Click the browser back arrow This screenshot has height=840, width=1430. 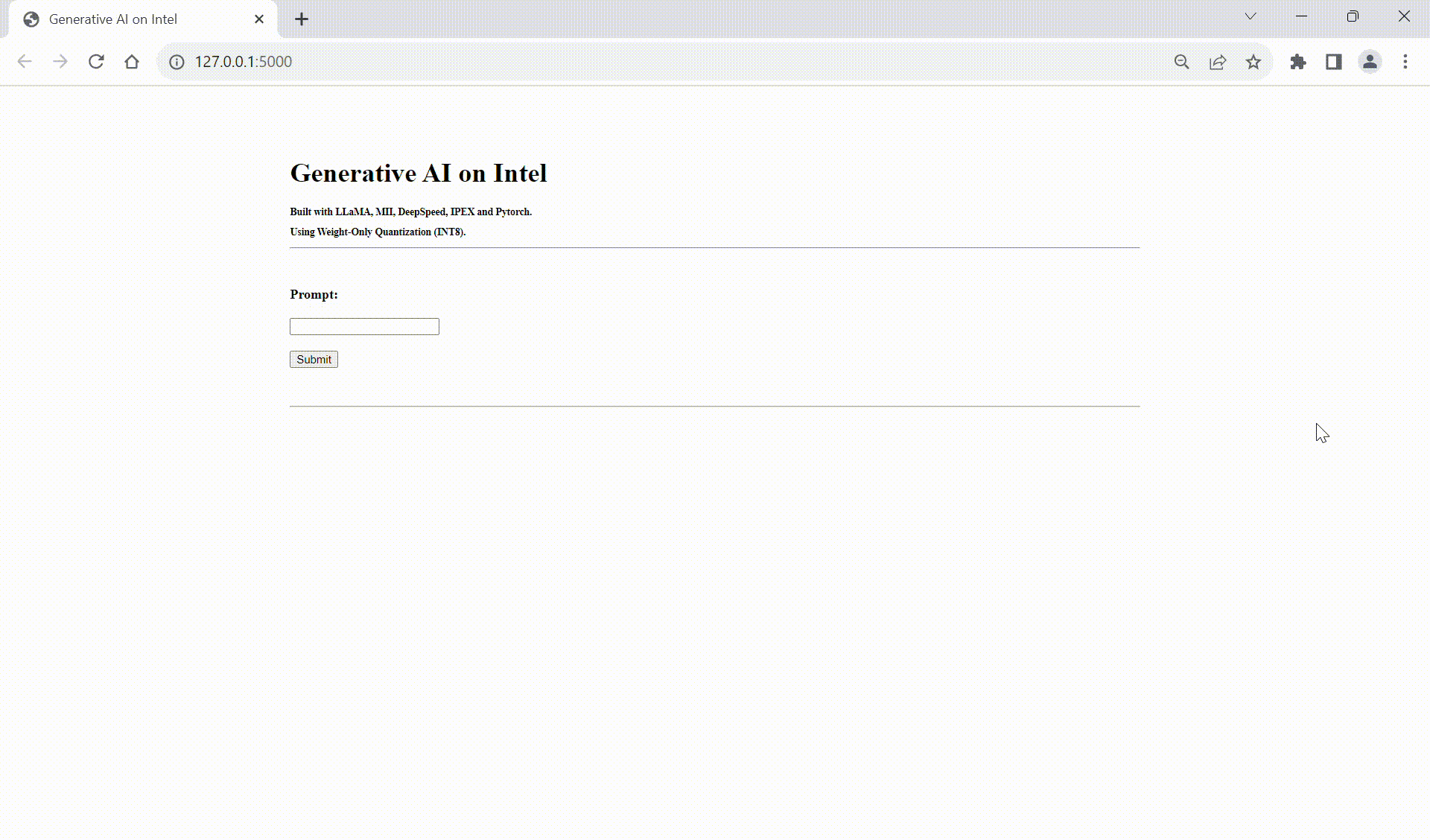pos(25,62)
